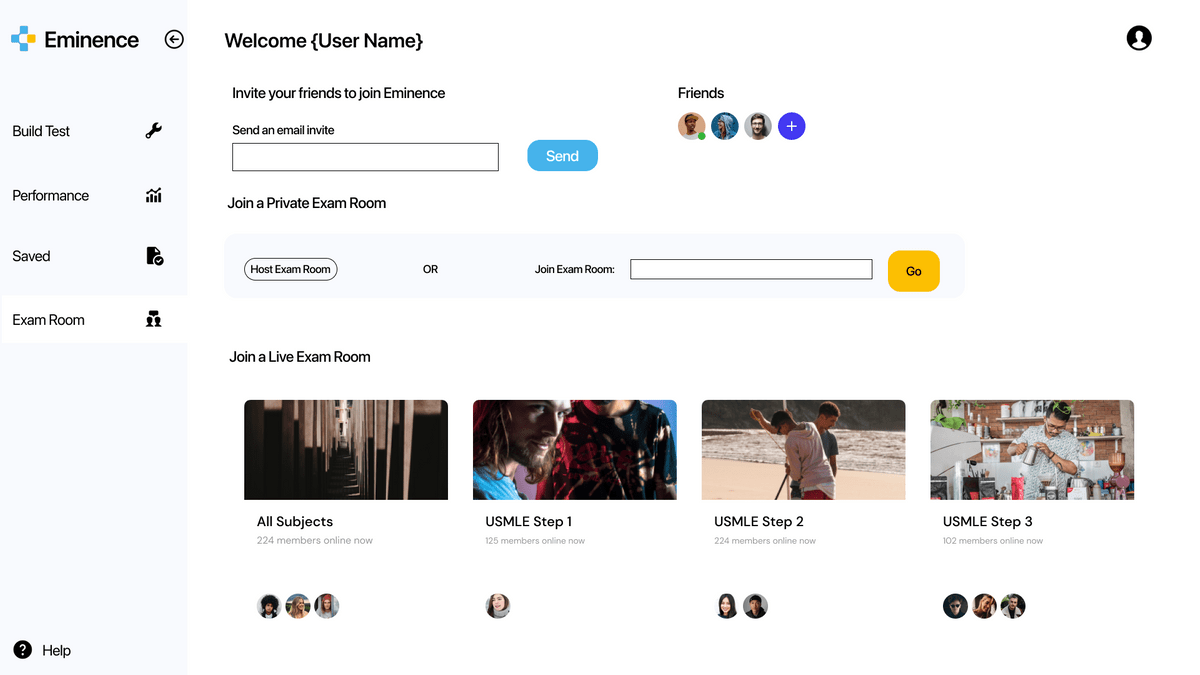The width and height of the screenshot is (1200, 675).
Task: Open the user profile avatar icon
Action: pos(1138,38)
